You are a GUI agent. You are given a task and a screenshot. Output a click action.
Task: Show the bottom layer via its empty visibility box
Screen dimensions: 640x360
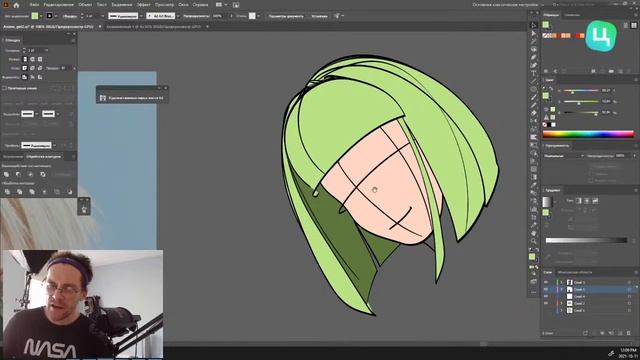pyautogui.click(x=546, y=310)
